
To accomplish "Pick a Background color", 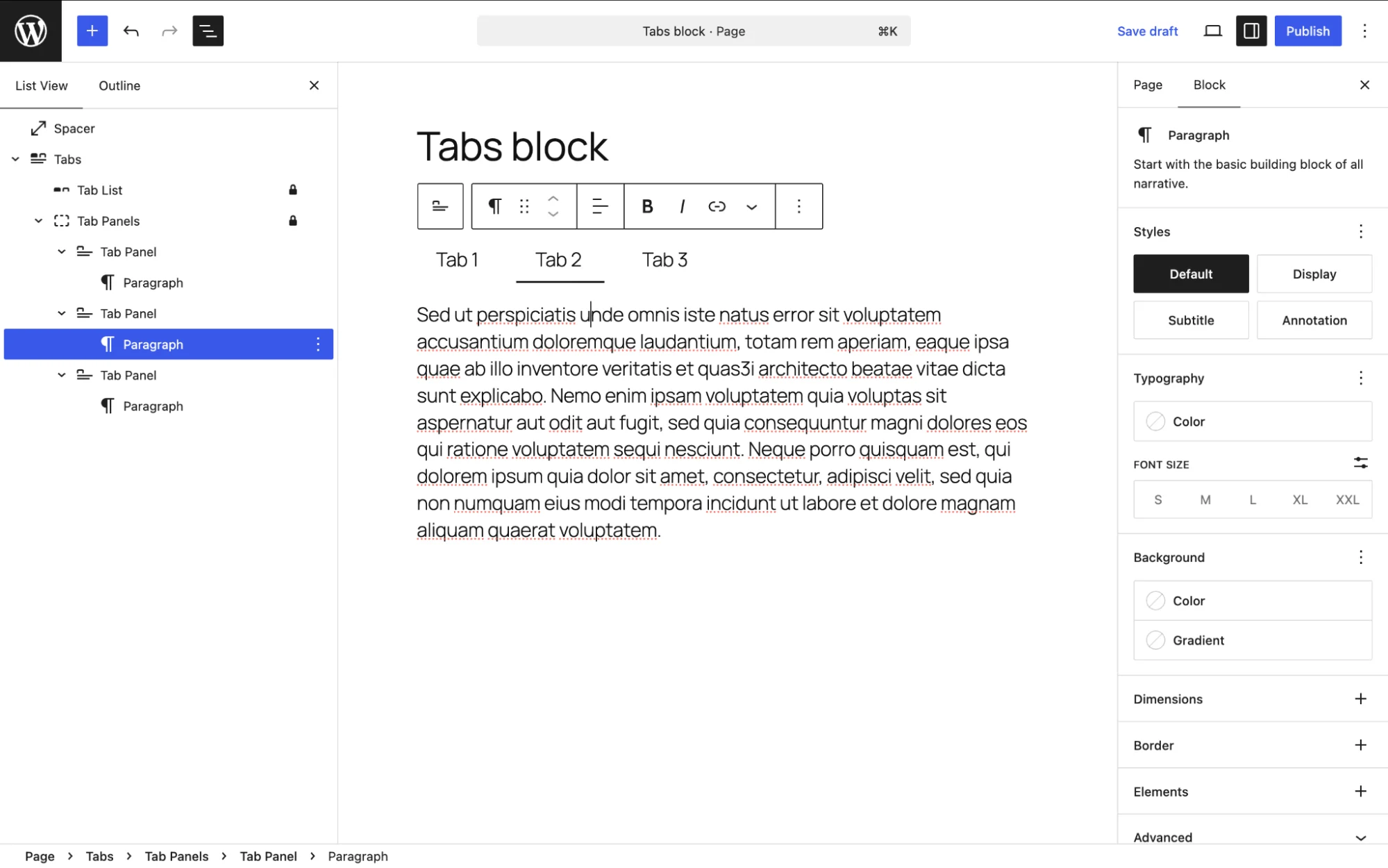I will click(1253, 601).
